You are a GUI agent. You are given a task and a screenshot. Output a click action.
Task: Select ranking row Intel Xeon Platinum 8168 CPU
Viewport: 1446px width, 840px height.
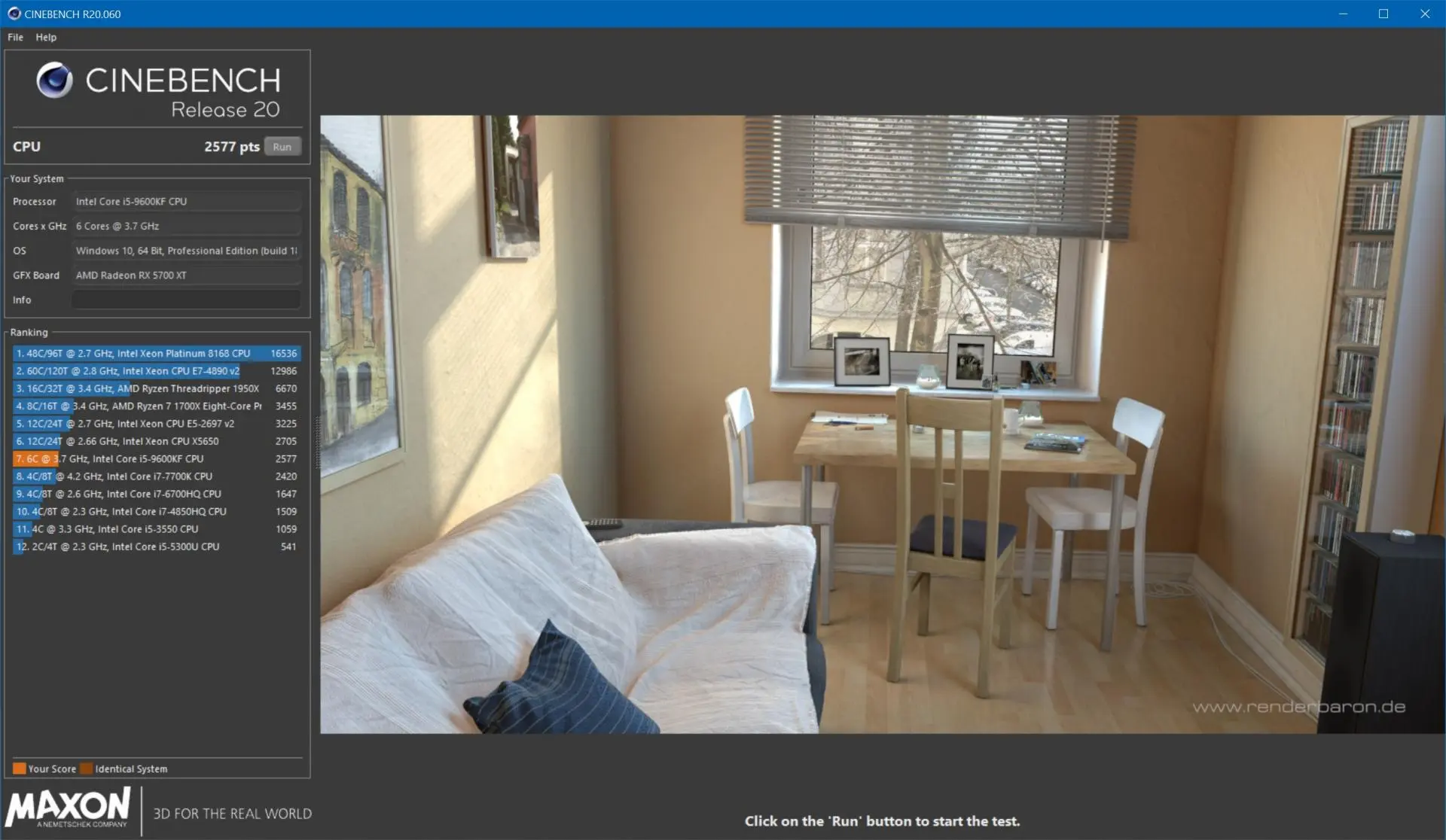157,353
